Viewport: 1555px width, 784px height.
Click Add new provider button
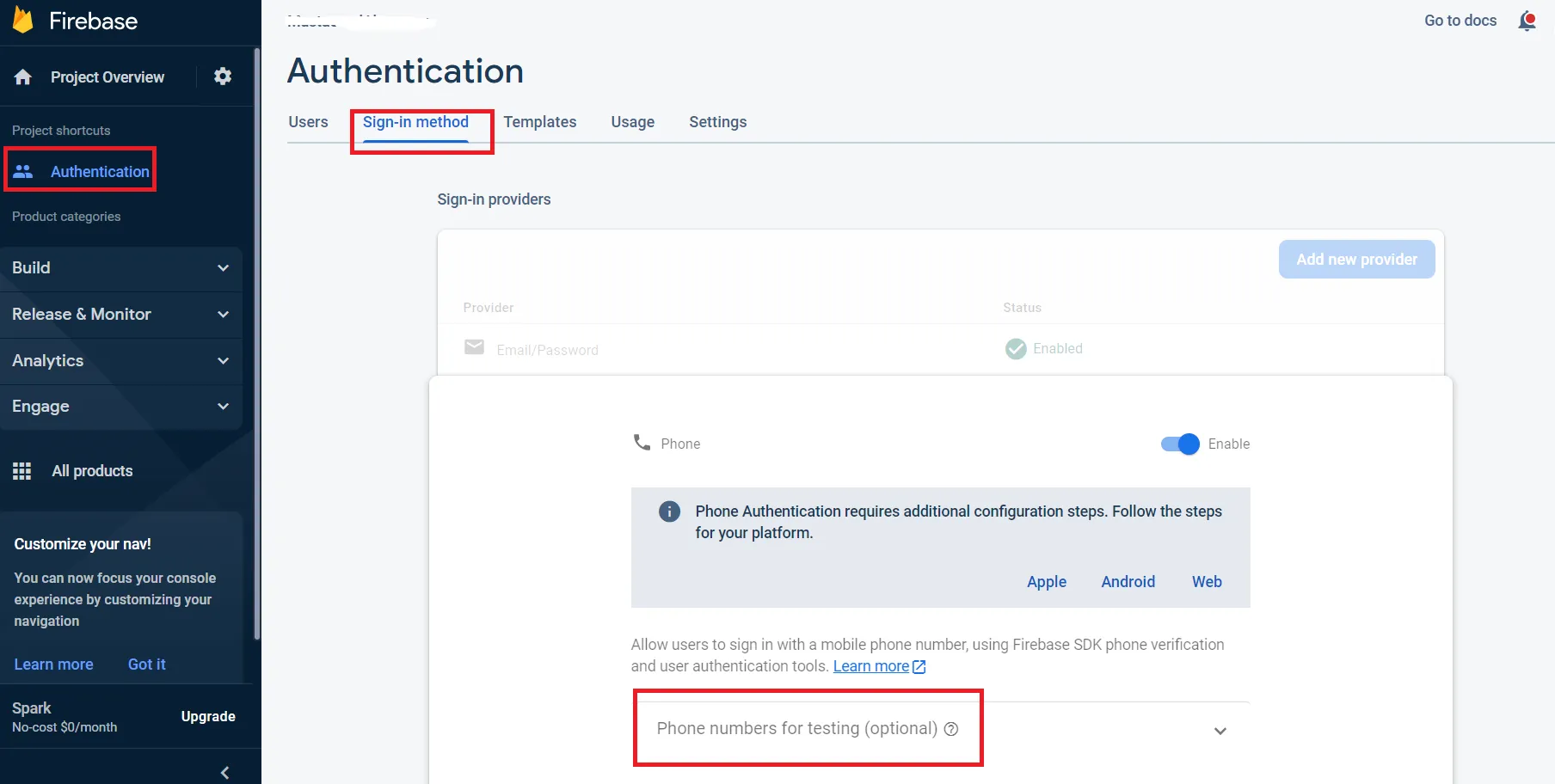click(1356, 260)
